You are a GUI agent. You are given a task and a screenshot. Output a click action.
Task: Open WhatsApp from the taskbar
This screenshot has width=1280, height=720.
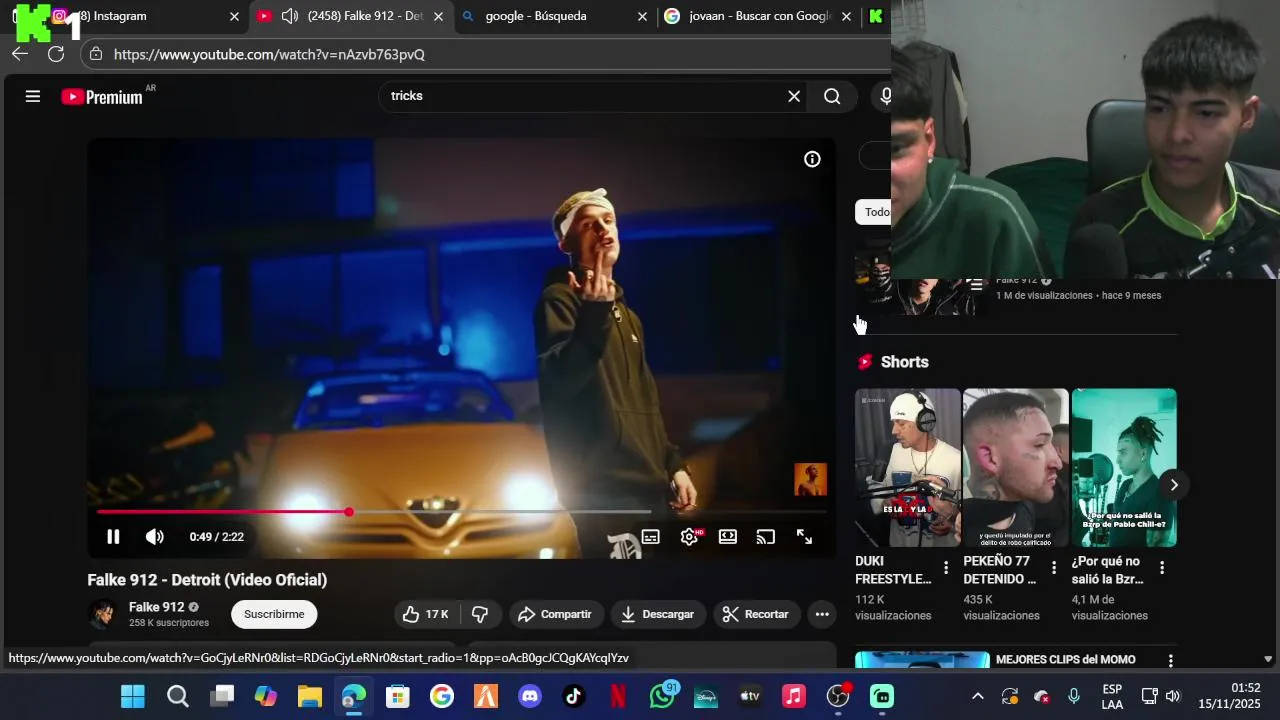click(662, 696)
